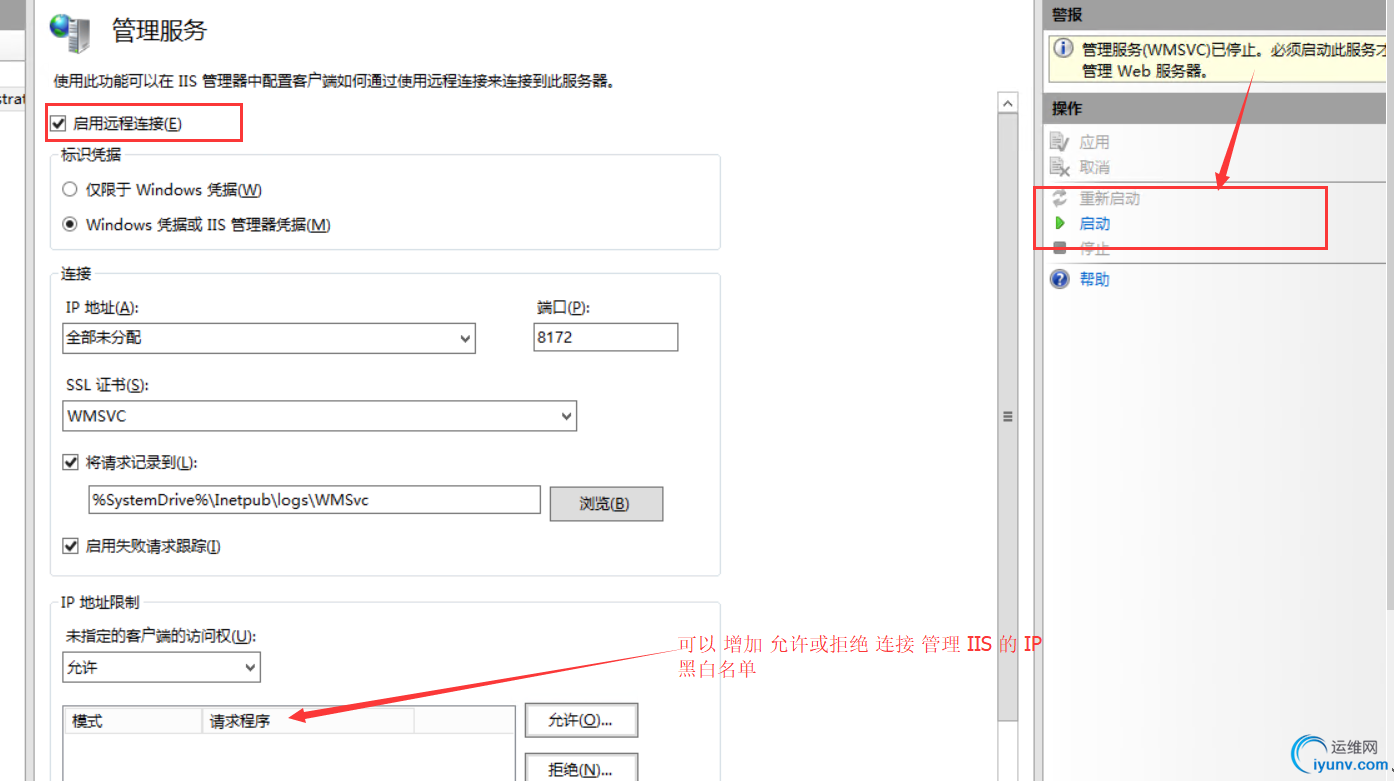The image size is (1394, 781).
Task: Click the 模式 column header
Action: pos(134,720)
